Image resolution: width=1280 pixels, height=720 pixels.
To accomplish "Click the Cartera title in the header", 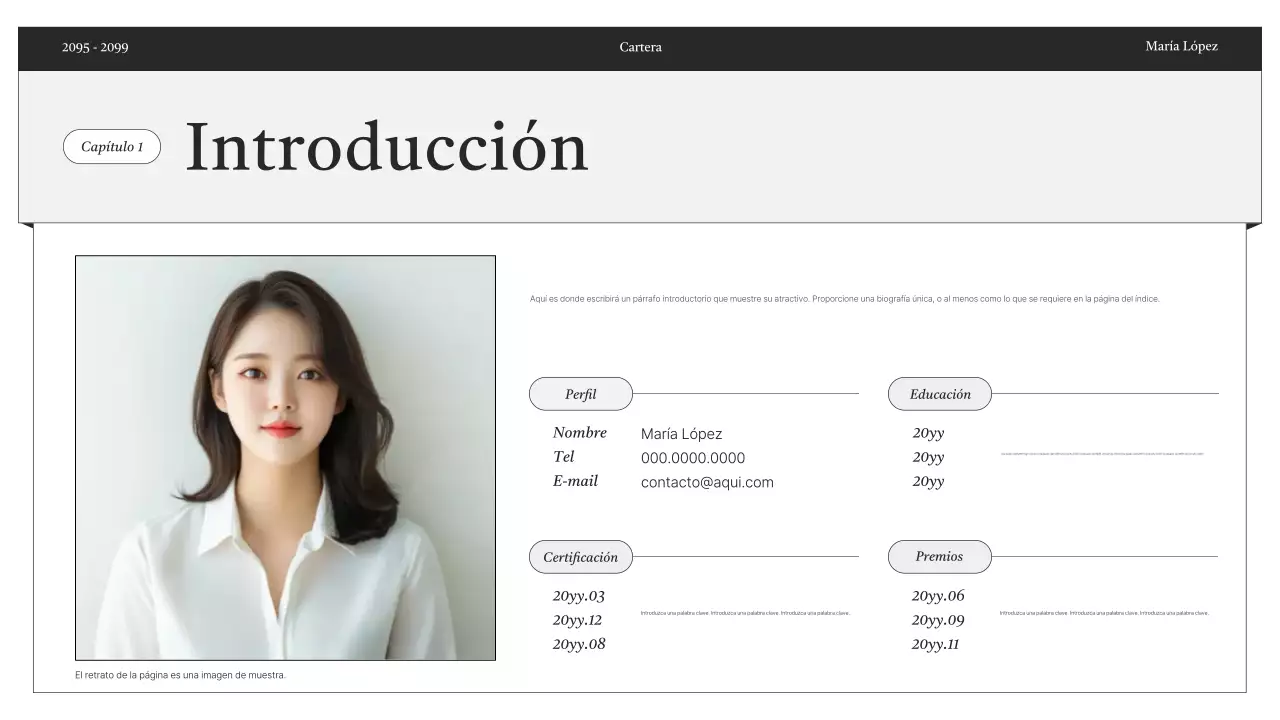I will pos(640,47).
